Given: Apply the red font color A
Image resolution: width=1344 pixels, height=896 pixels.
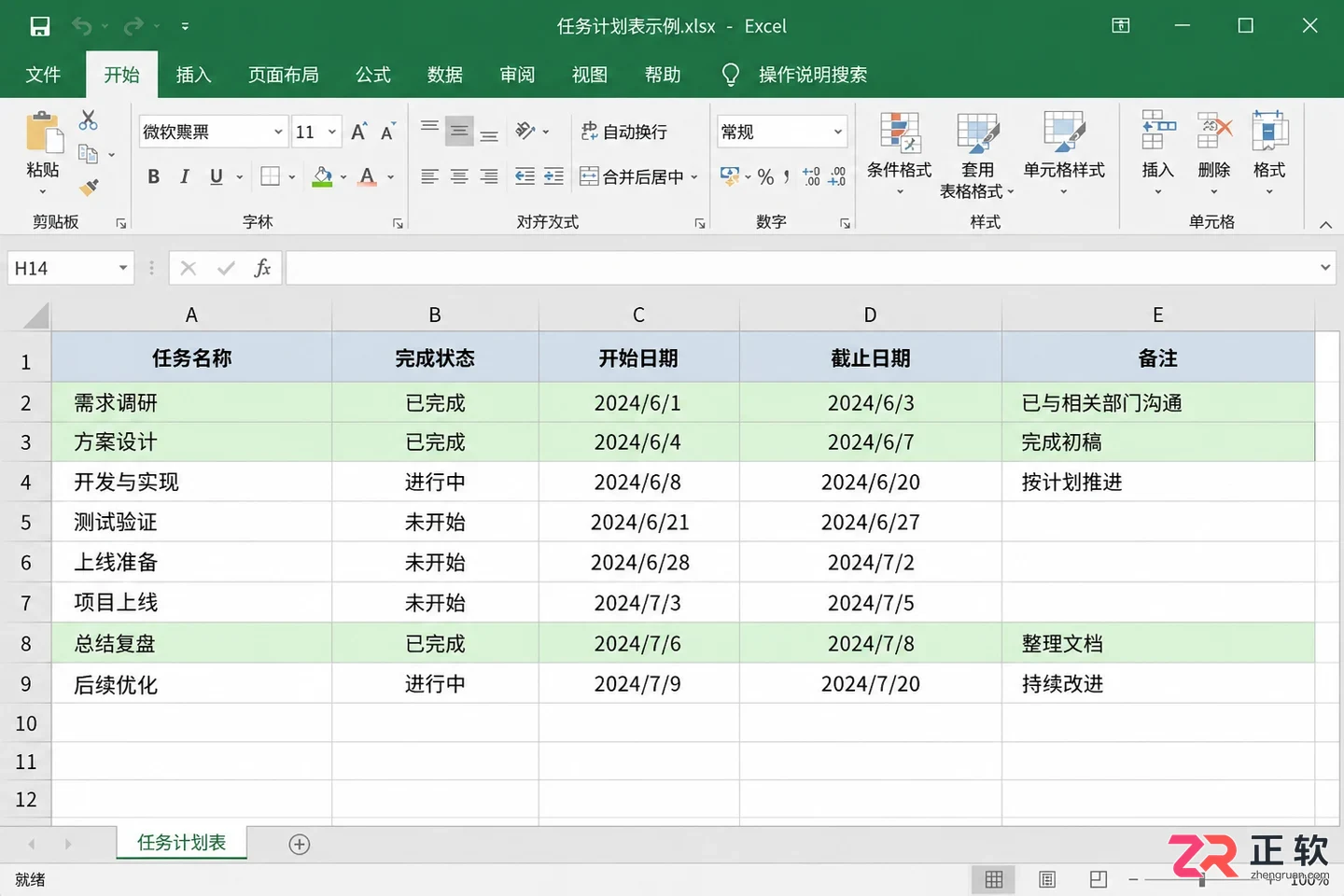Looking at the screenshot, I should click(x=368, y=176).
